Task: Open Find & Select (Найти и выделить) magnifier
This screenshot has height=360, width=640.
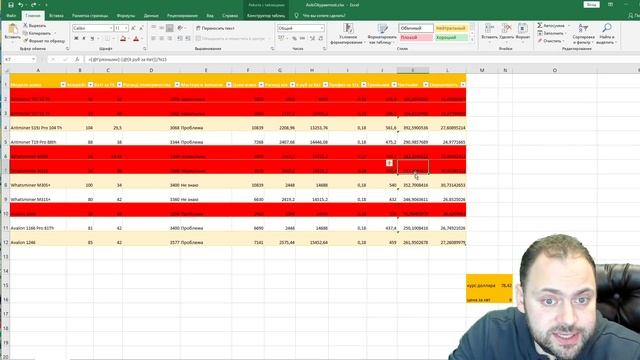Action: click(x=607, y=33)
